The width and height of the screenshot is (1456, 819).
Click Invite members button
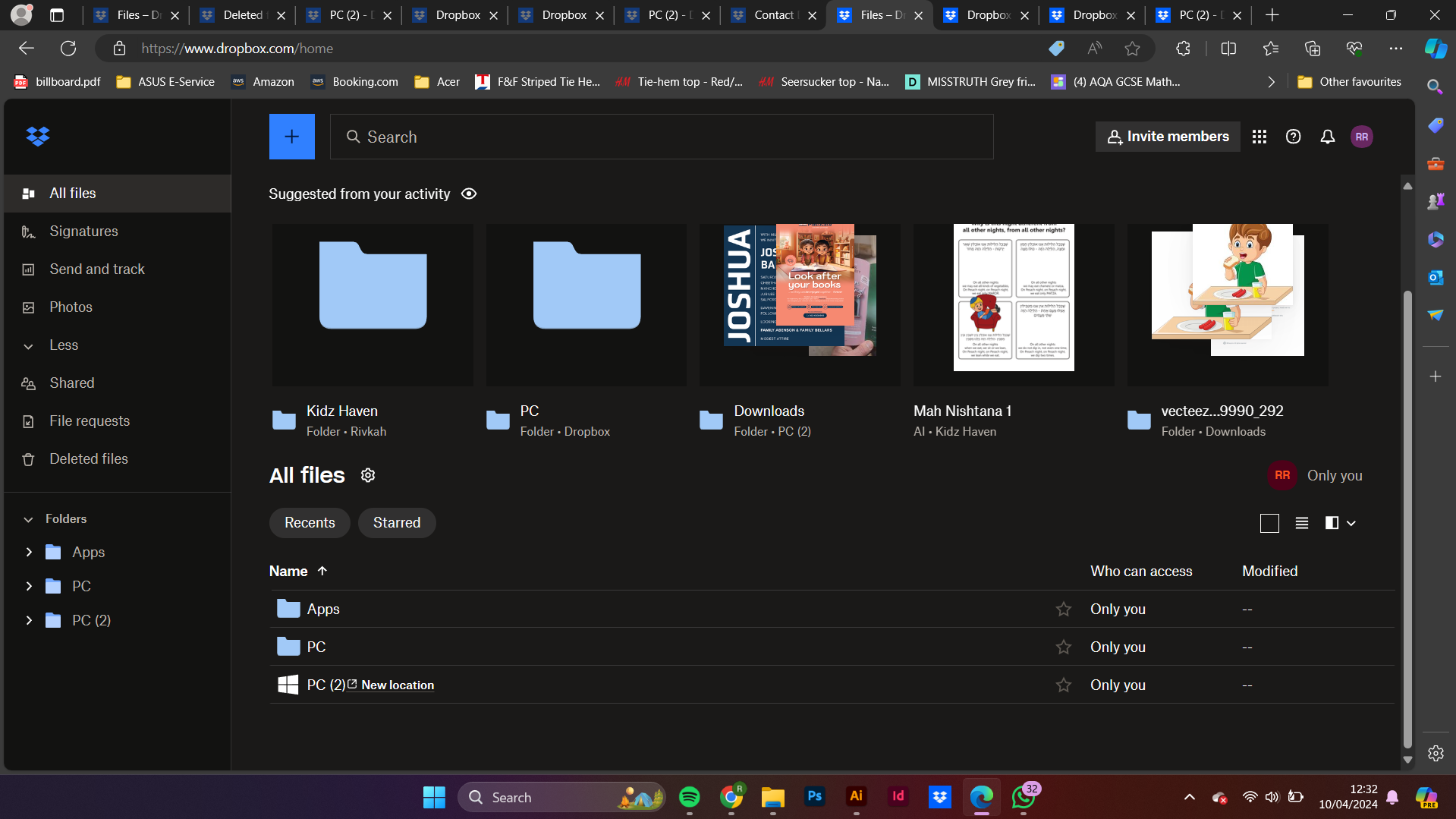click(x=1168, y=137)
